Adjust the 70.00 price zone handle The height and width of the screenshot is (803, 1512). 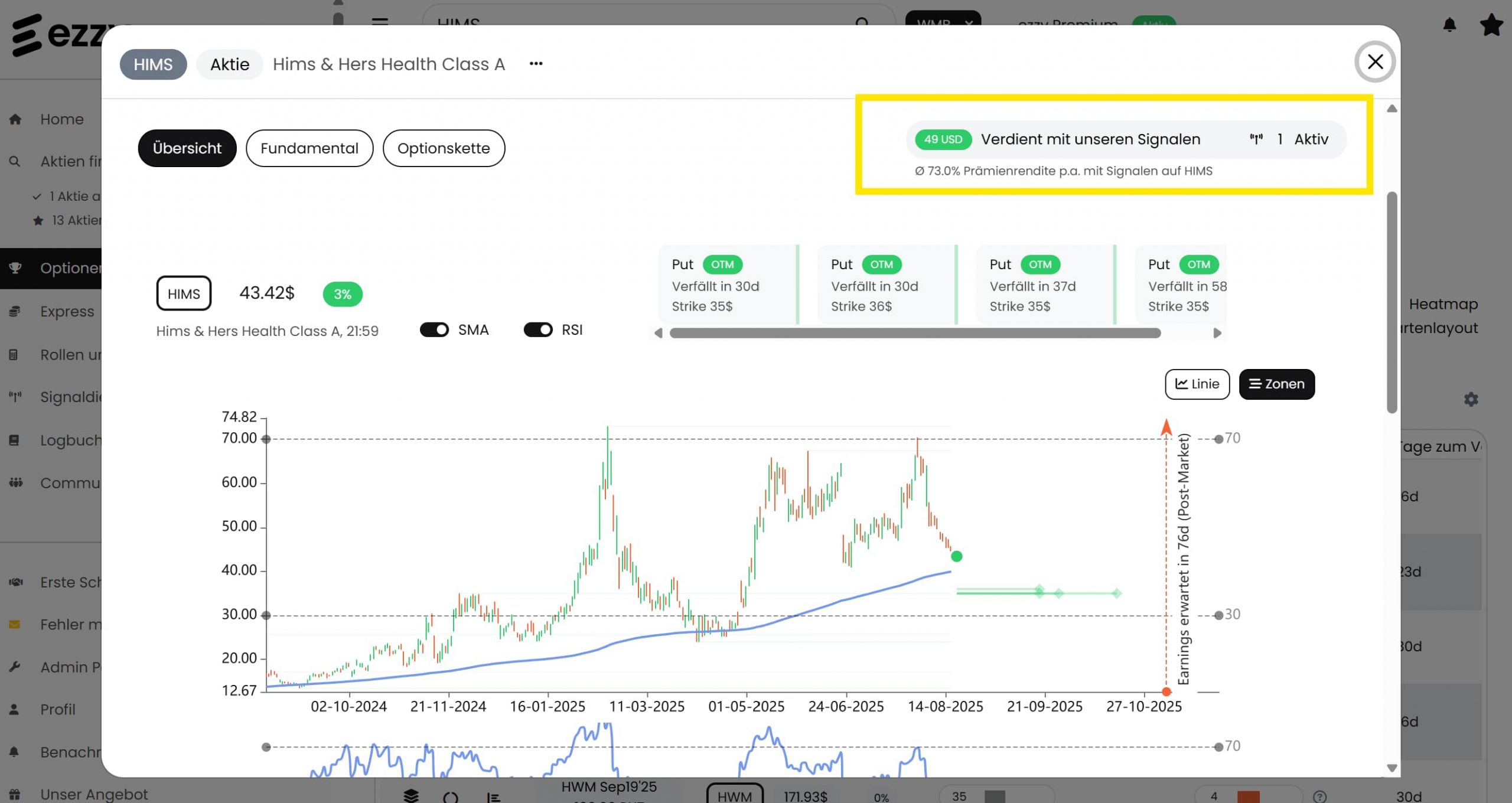[x=266, y=439]
